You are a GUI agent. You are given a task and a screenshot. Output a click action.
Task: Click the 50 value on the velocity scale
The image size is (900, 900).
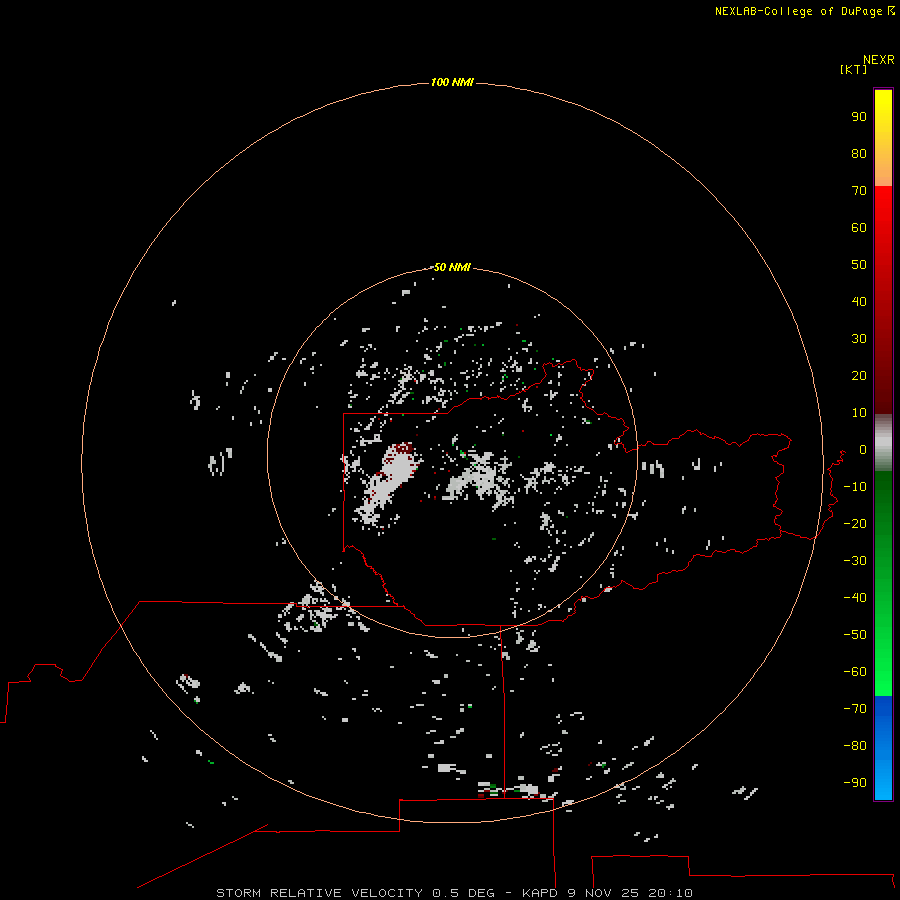point(859,265)
